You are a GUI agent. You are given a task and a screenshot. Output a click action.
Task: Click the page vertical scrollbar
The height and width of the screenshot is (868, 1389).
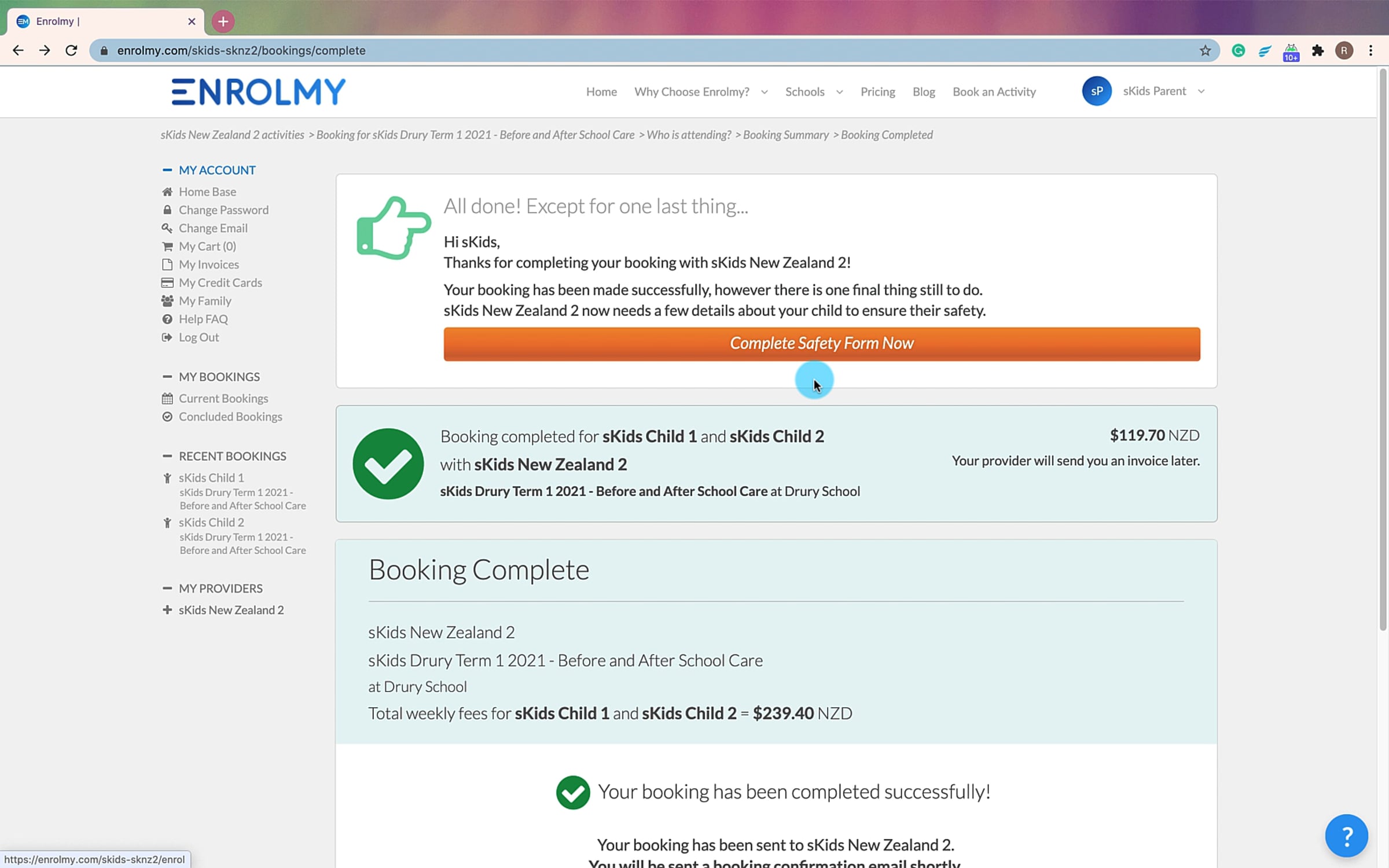[x=1383, y=350]
